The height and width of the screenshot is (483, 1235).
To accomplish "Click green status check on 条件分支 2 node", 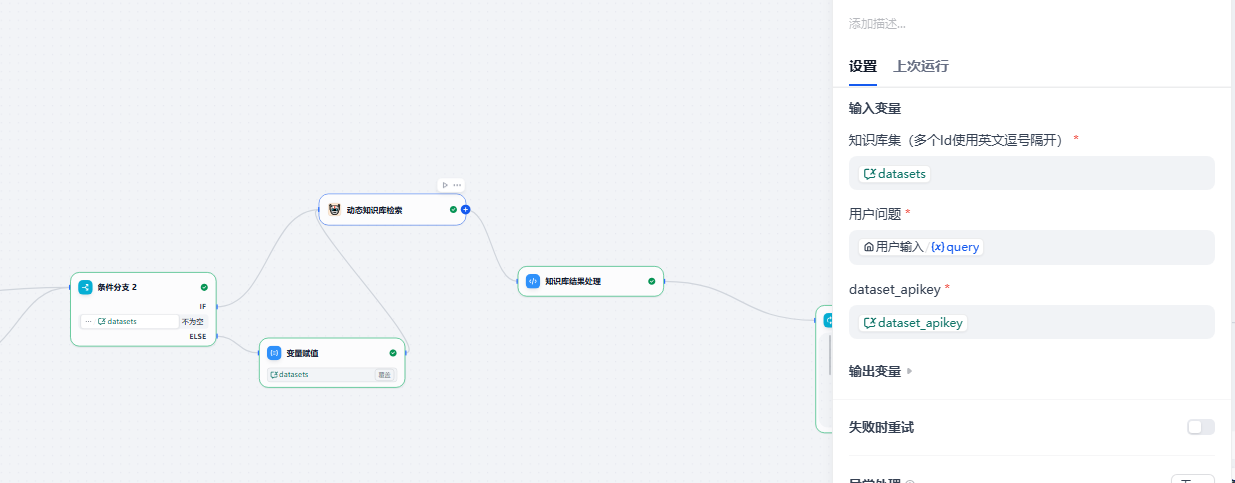I will click(204, 287).
